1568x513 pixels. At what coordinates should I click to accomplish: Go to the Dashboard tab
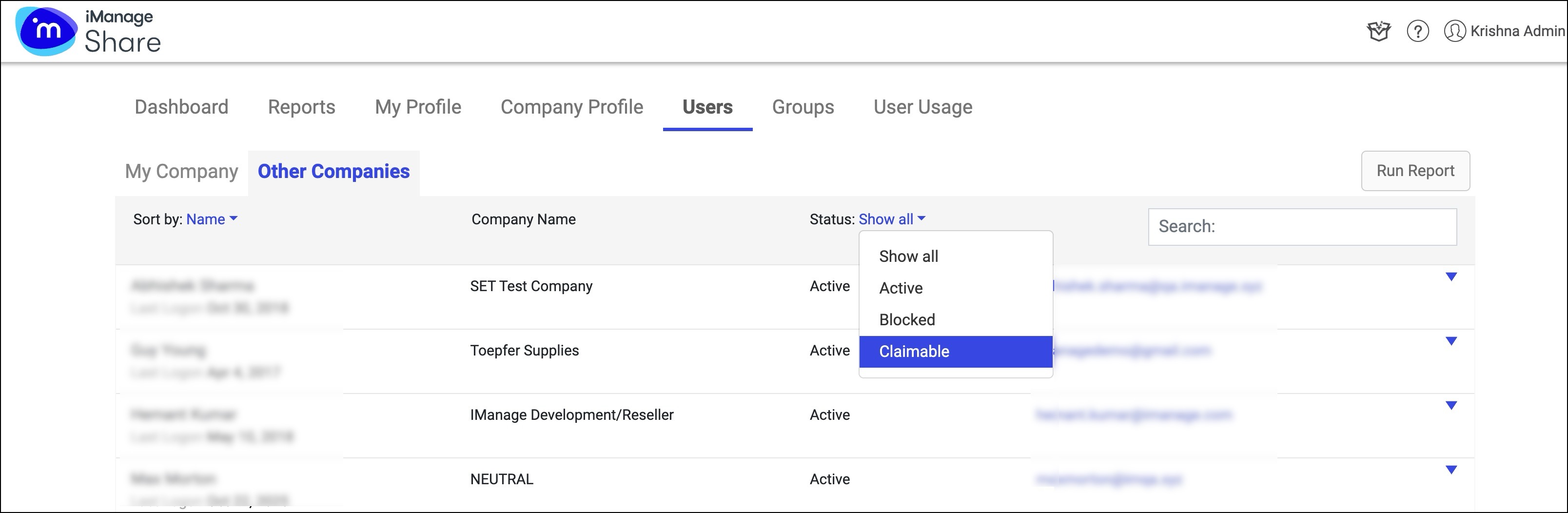[181, 107]
